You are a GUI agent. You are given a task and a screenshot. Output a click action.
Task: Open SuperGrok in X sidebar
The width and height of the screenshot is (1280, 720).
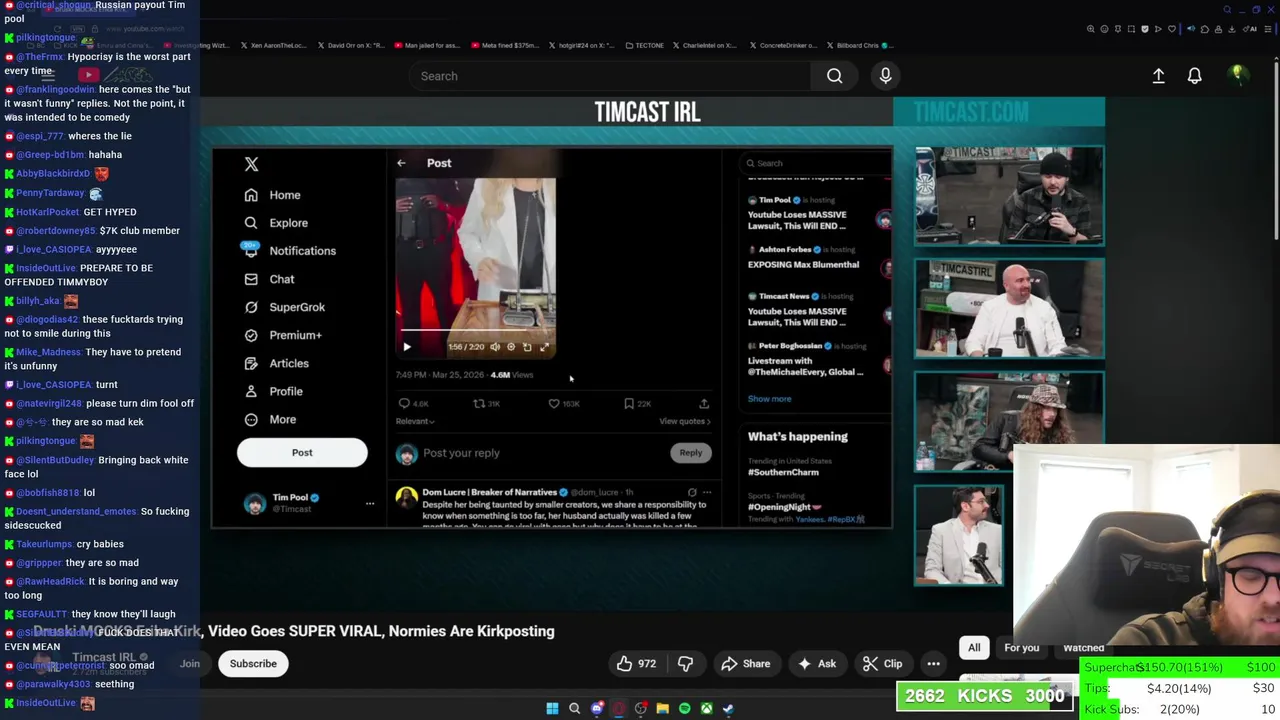pyautogui.click(x=285, y=307)
